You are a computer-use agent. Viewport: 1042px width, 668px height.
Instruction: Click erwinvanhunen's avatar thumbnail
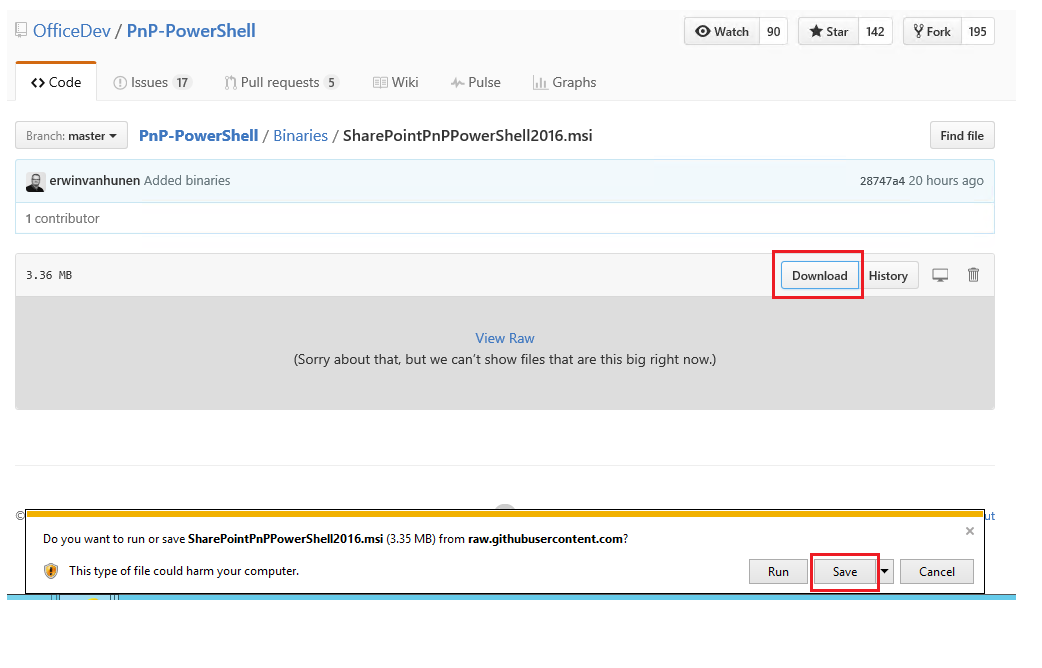(35, 181)
